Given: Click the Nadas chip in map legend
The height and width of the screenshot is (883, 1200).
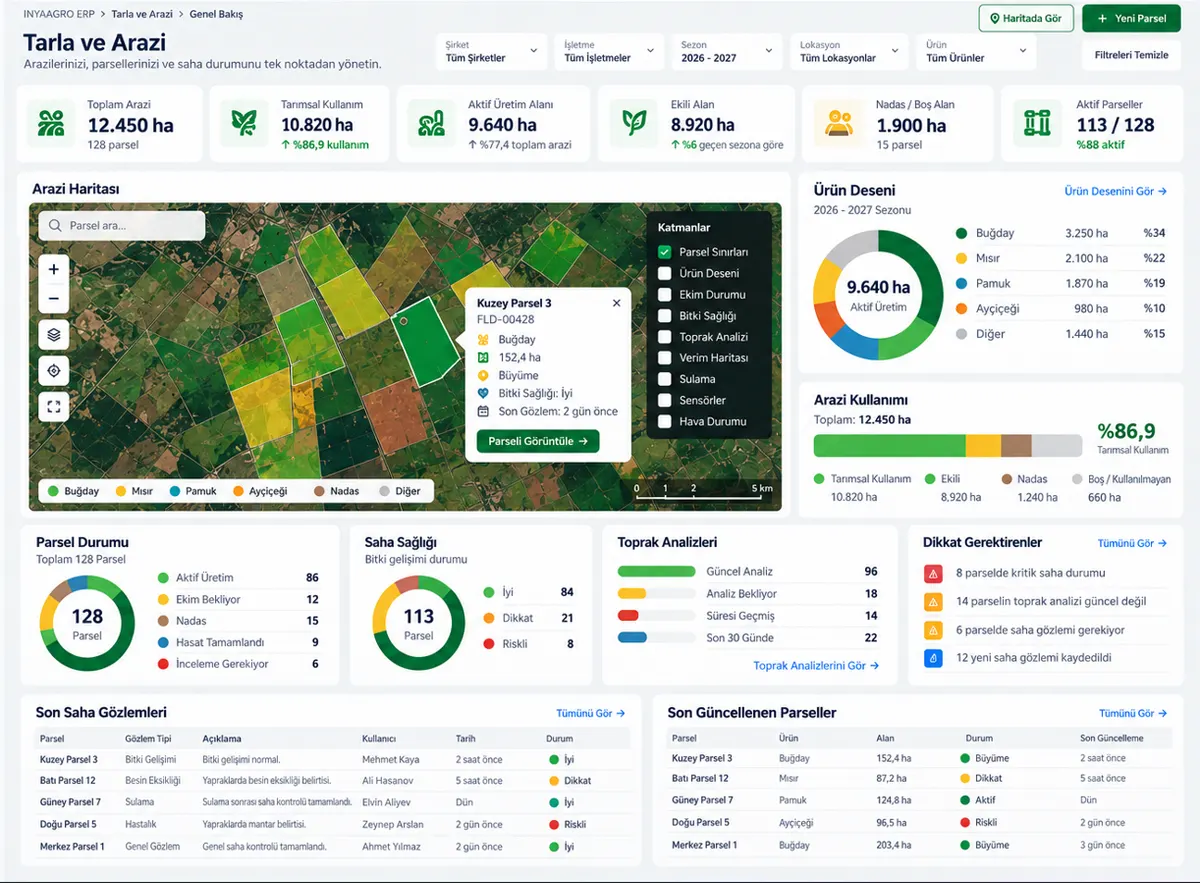Looking at the screenshot, I should click(336, 491).
